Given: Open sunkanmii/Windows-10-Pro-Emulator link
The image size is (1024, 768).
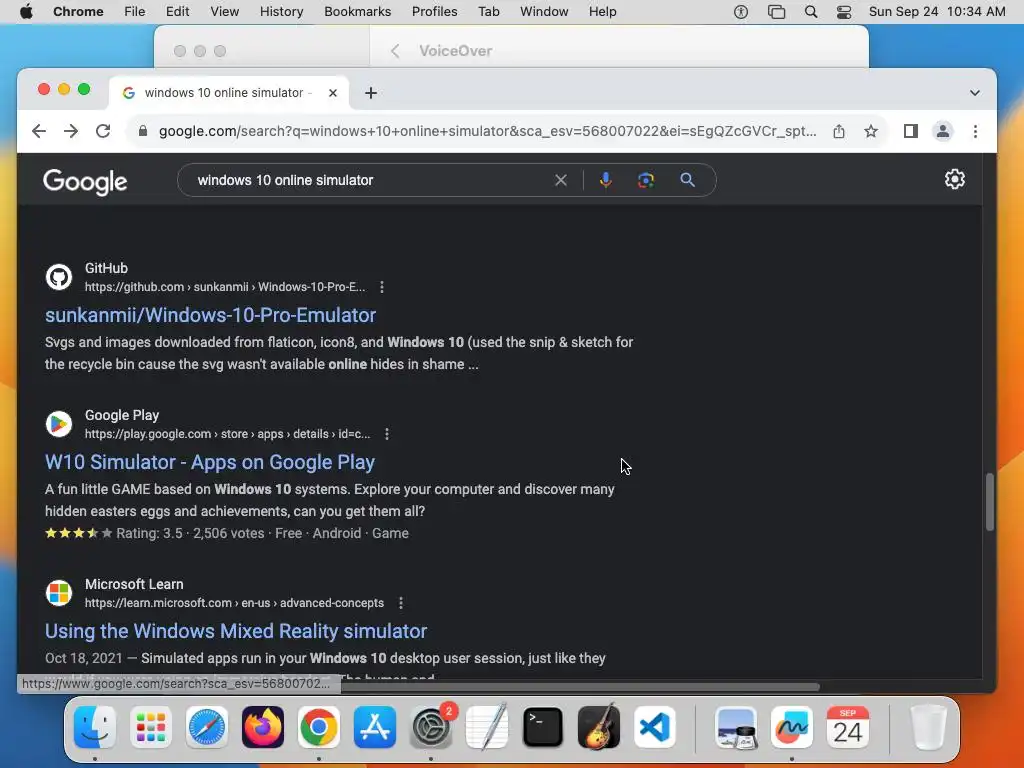Looking at the screenshot, I should pyautogui.click(x=210, y=315).
